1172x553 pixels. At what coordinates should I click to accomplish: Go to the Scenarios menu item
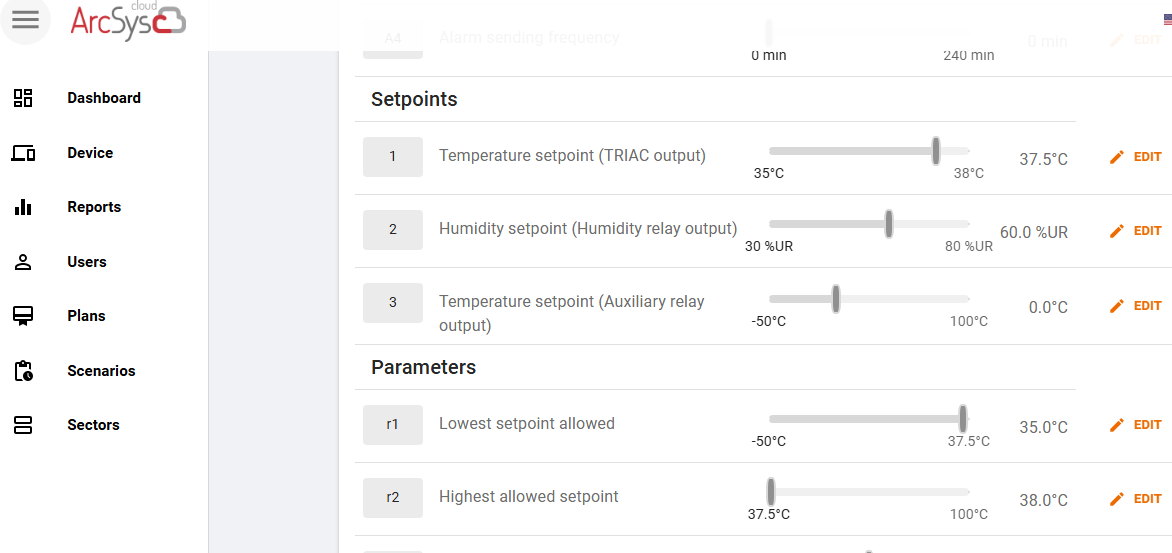point(101,371)
